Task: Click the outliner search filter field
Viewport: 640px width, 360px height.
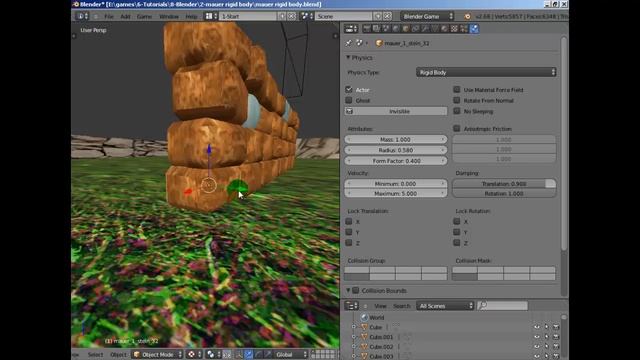Action: 502,306
